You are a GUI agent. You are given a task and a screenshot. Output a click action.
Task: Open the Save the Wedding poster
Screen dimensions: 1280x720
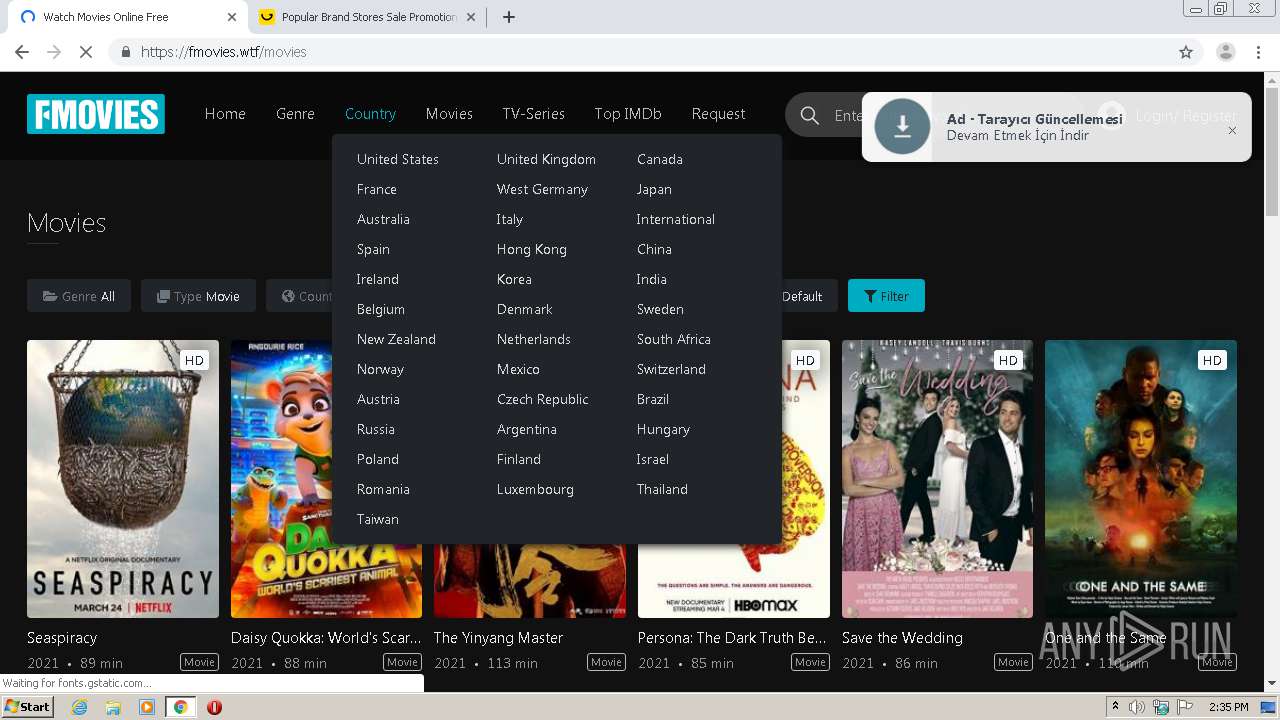point(937,479)
